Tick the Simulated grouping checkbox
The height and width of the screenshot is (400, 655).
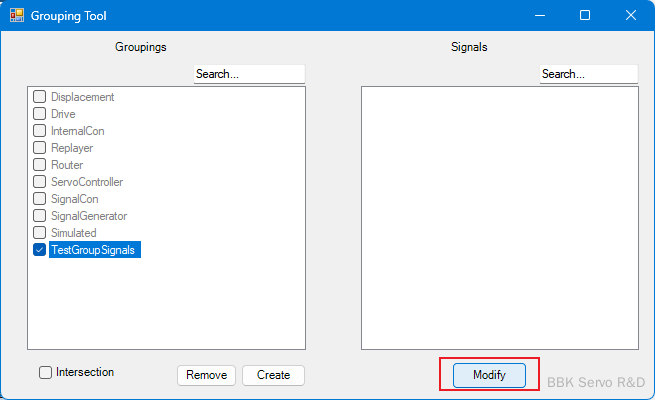coord(40,233)
